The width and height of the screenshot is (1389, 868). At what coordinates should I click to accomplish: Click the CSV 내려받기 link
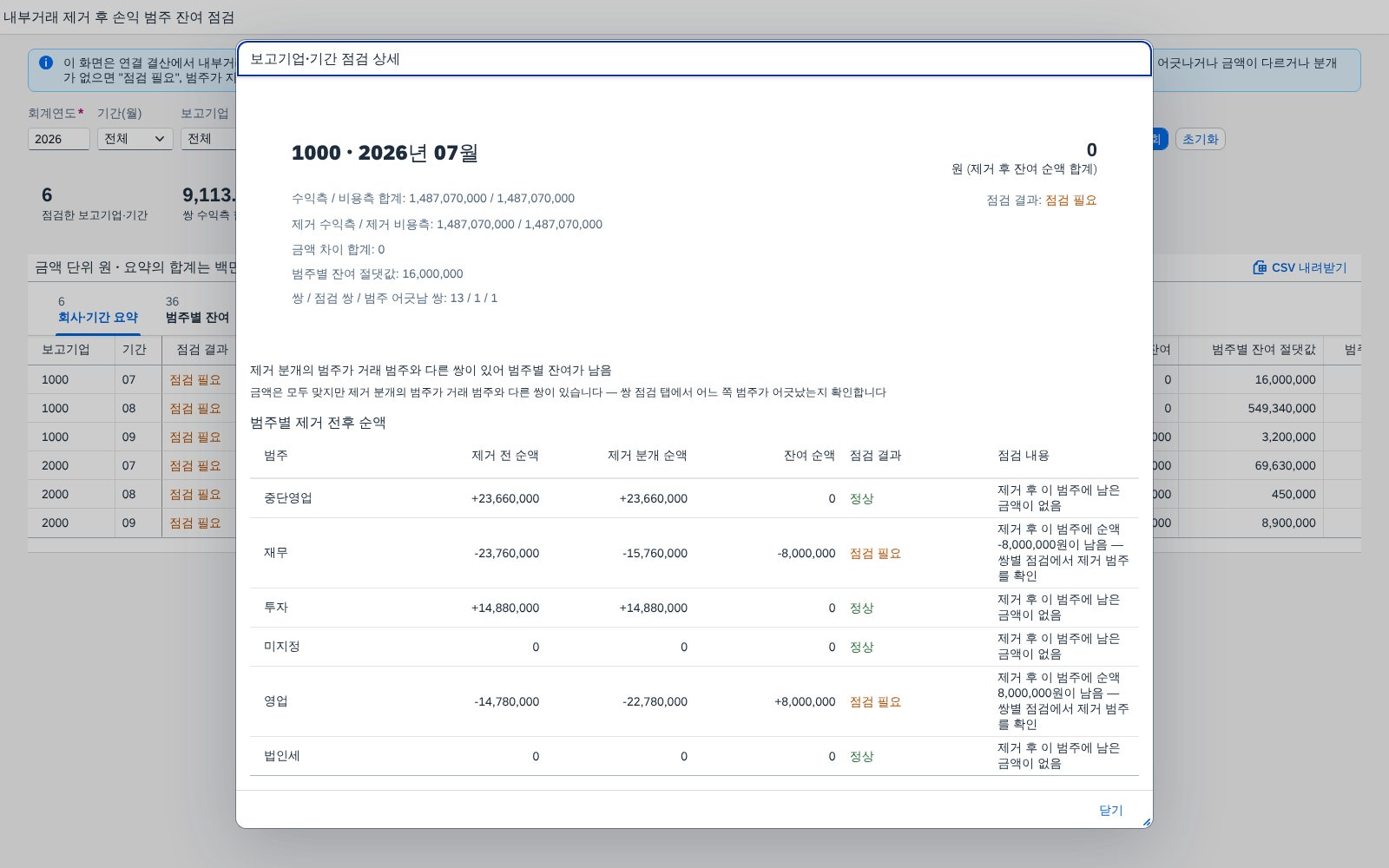(x=1300, y=267)
